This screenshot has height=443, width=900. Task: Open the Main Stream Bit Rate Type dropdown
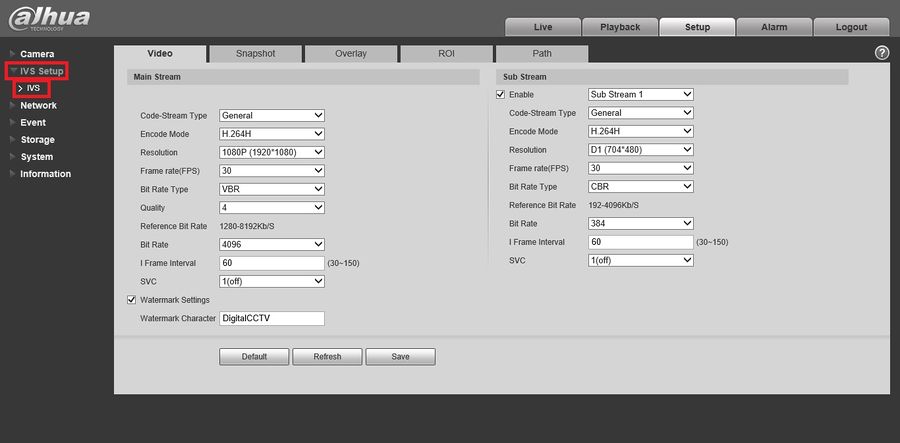point(272,189)
